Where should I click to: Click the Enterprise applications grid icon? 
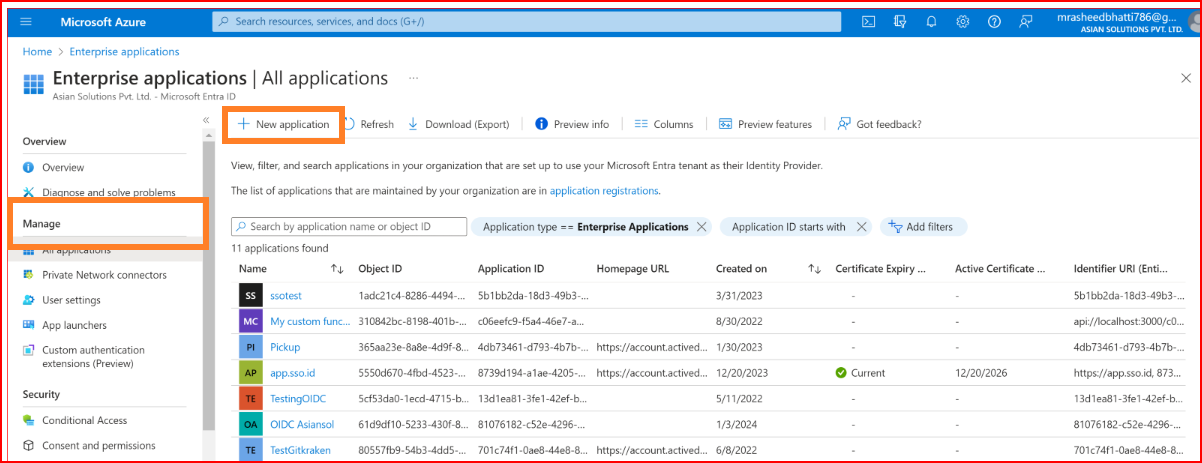point(33,84)
